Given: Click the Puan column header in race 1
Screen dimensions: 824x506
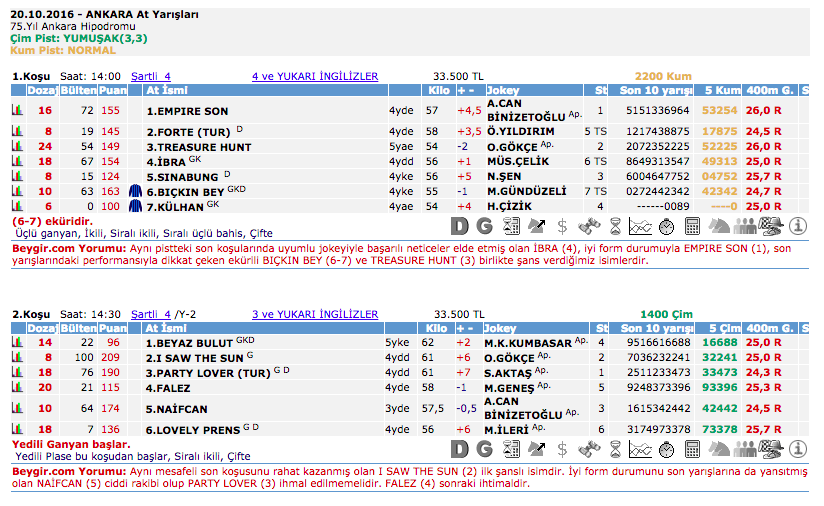Looking at the screenshot, I should point(112,90).
